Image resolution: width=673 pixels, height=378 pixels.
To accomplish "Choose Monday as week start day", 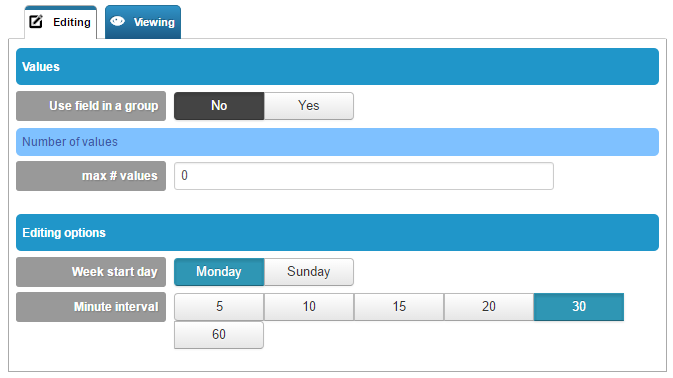I will pyautogui.click(x=219, y=272).
